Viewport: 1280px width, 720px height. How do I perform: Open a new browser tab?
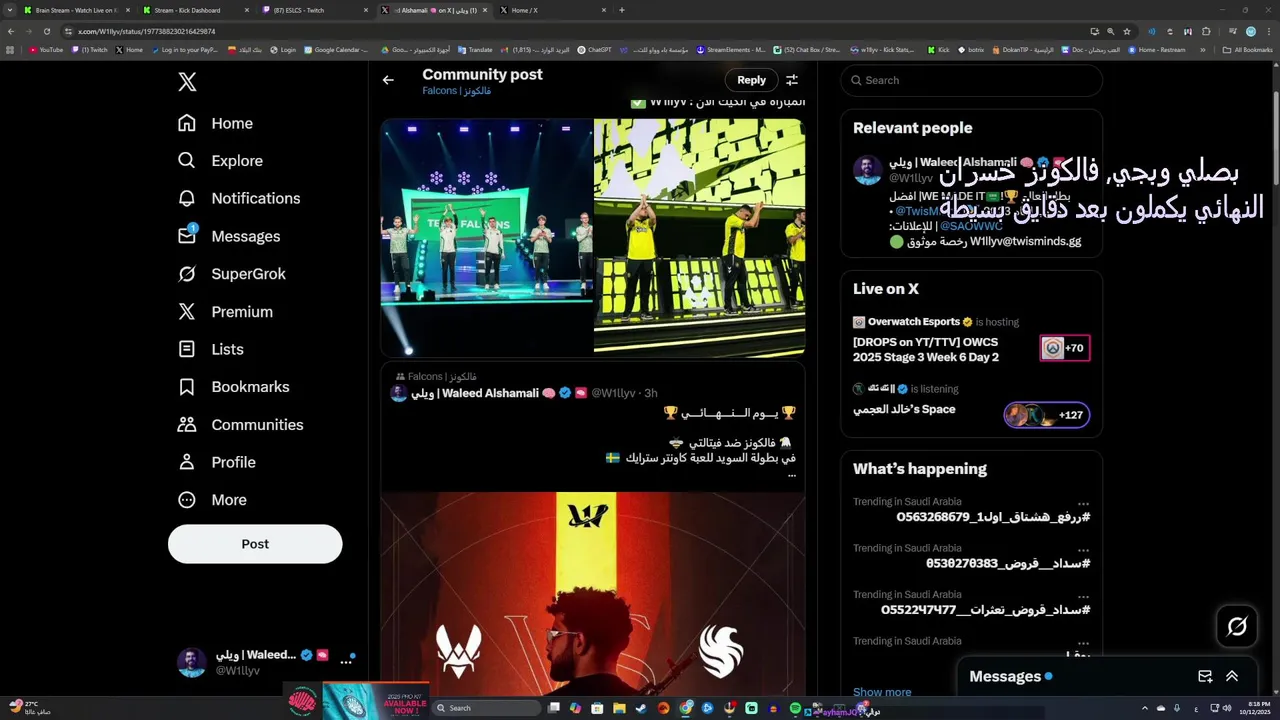[622, 10]
